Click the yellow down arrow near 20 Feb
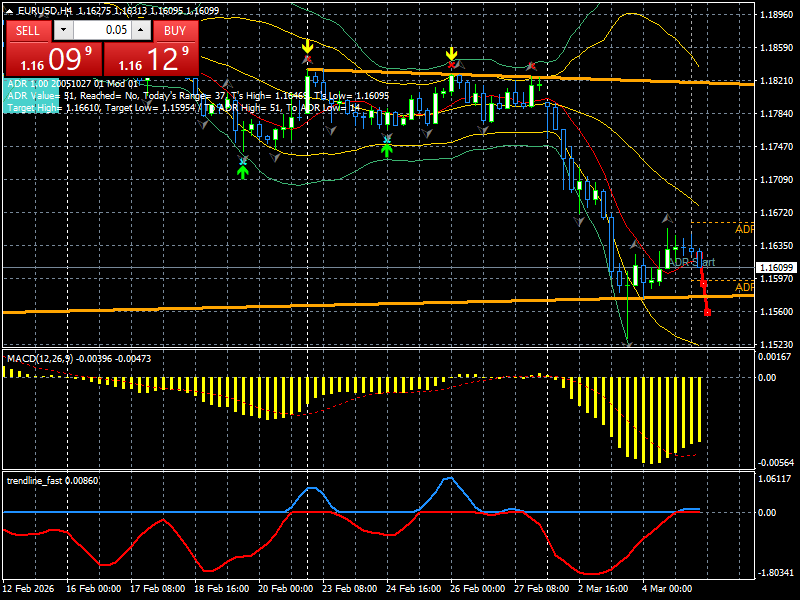The image size is (800, 600). coord(307,46)
